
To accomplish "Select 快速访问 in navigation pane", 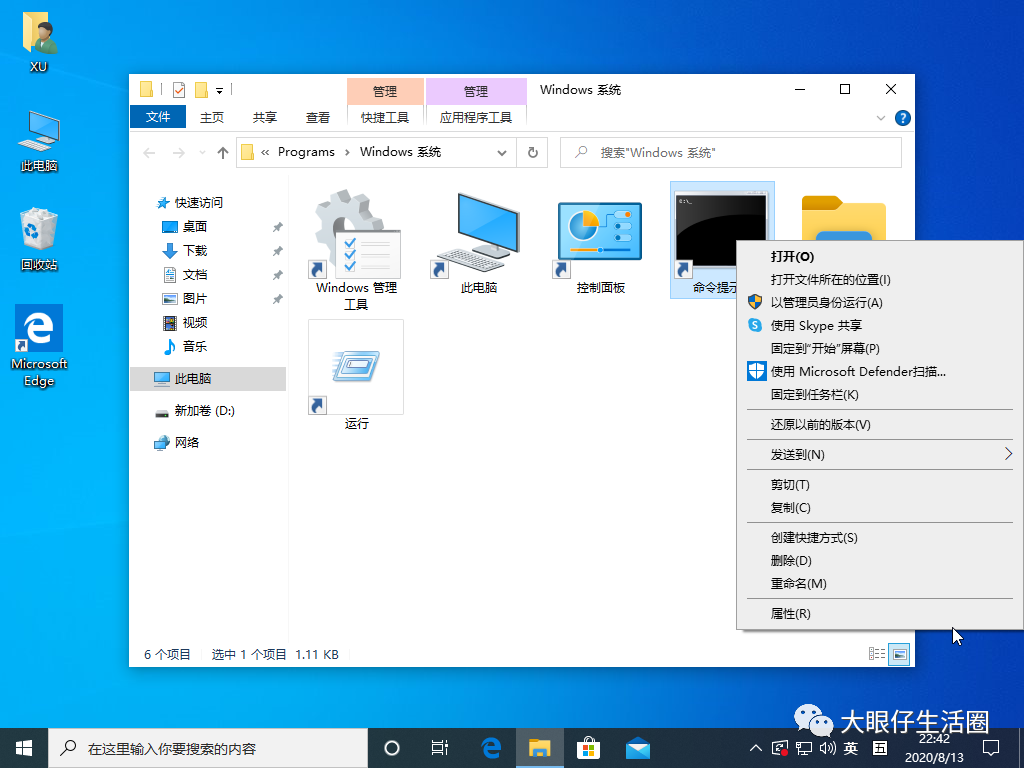I will point(199,202).
